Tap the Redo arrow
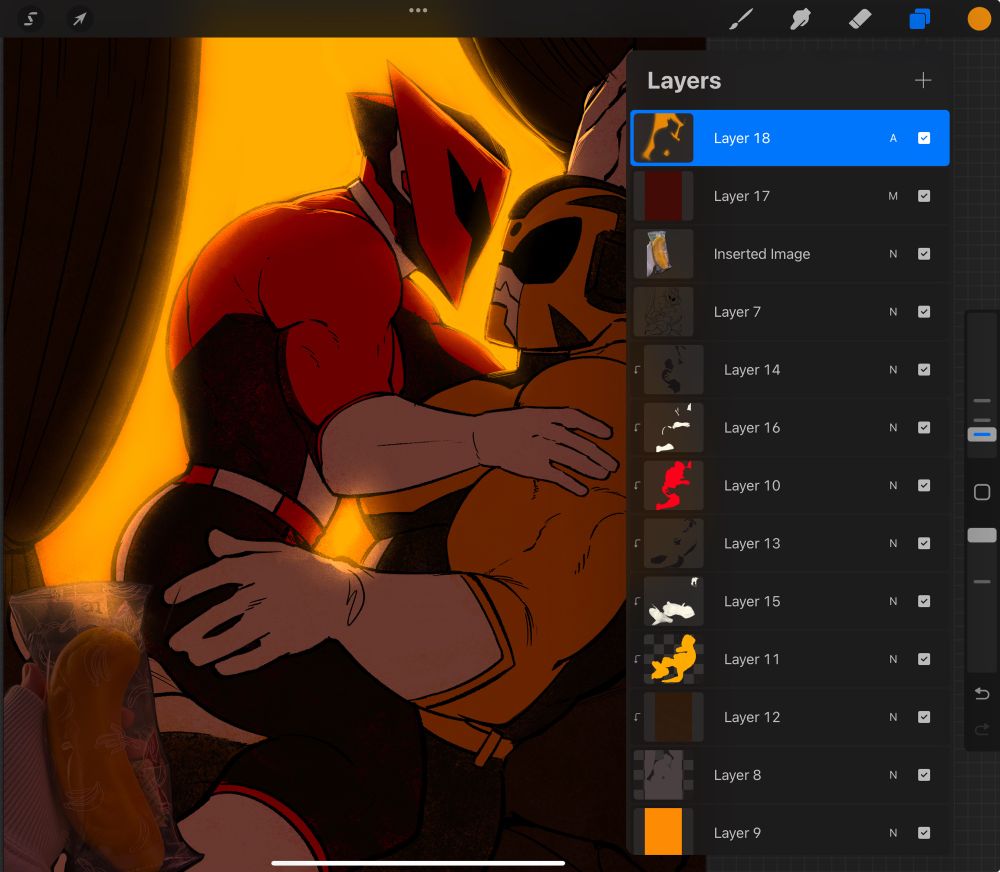This screenshot has height=872, width=1000. 982,729
